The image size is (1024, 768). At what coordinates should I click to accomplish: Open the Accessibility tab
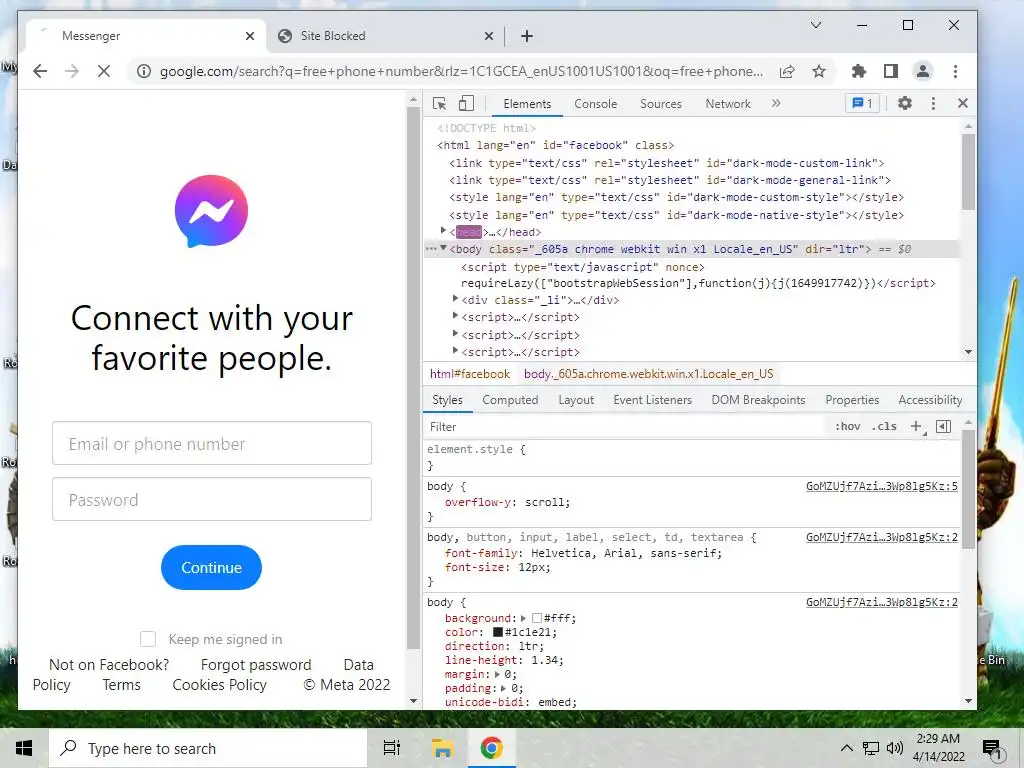click(x=930, y=400)
